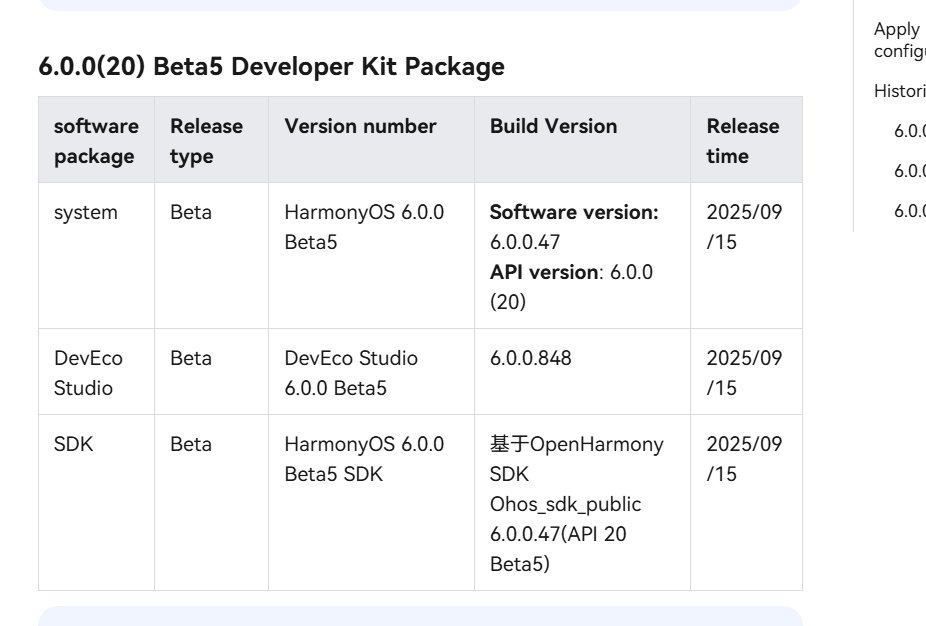926x626 pixels.
Task: Select the "Beta" cell in the DevEco Studio row
Action: (x=211, y=372)
